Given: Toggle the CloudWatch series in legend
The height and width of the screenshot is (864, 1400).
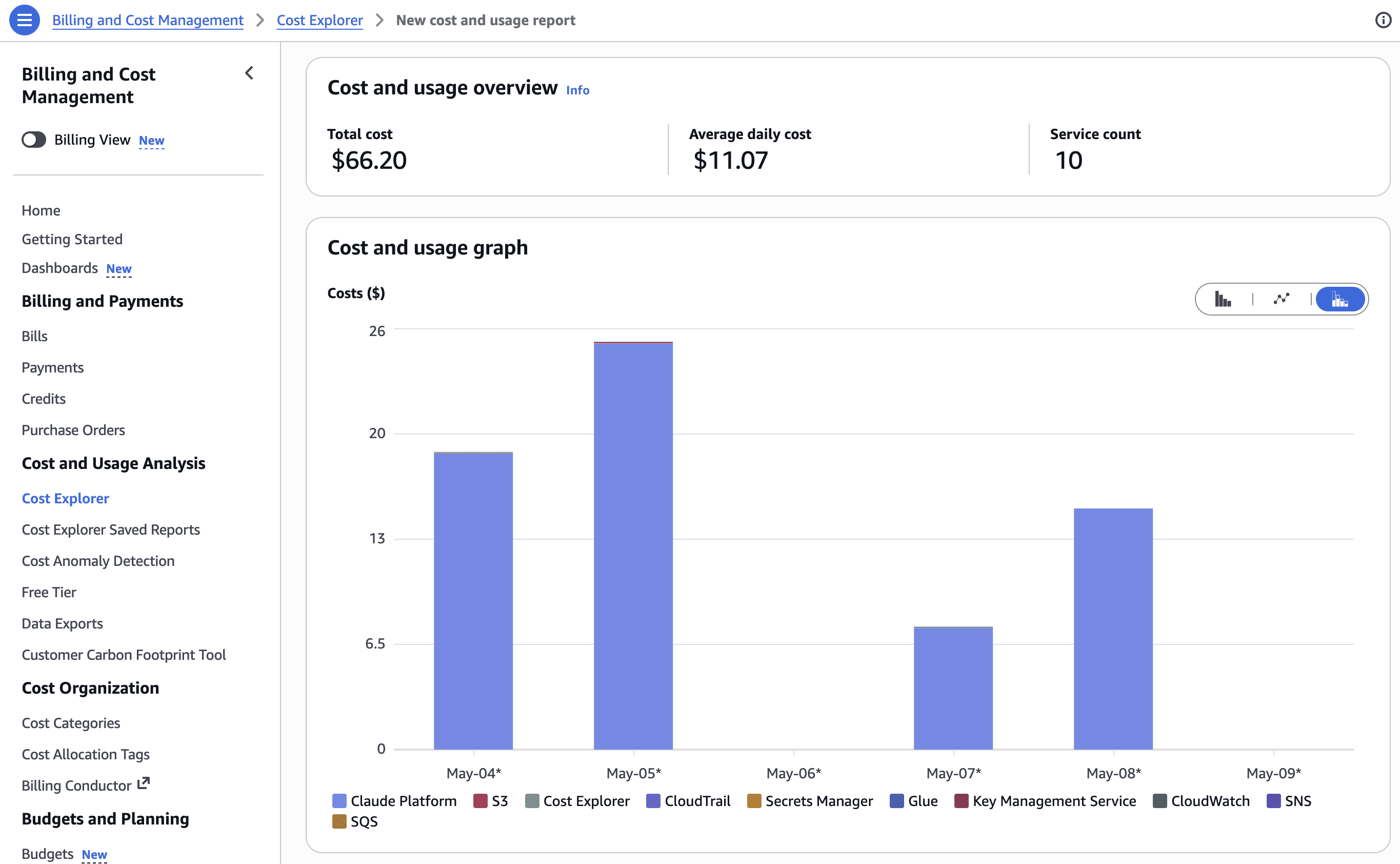Looking at the screenshot, I should click(x=1201, y=800).
